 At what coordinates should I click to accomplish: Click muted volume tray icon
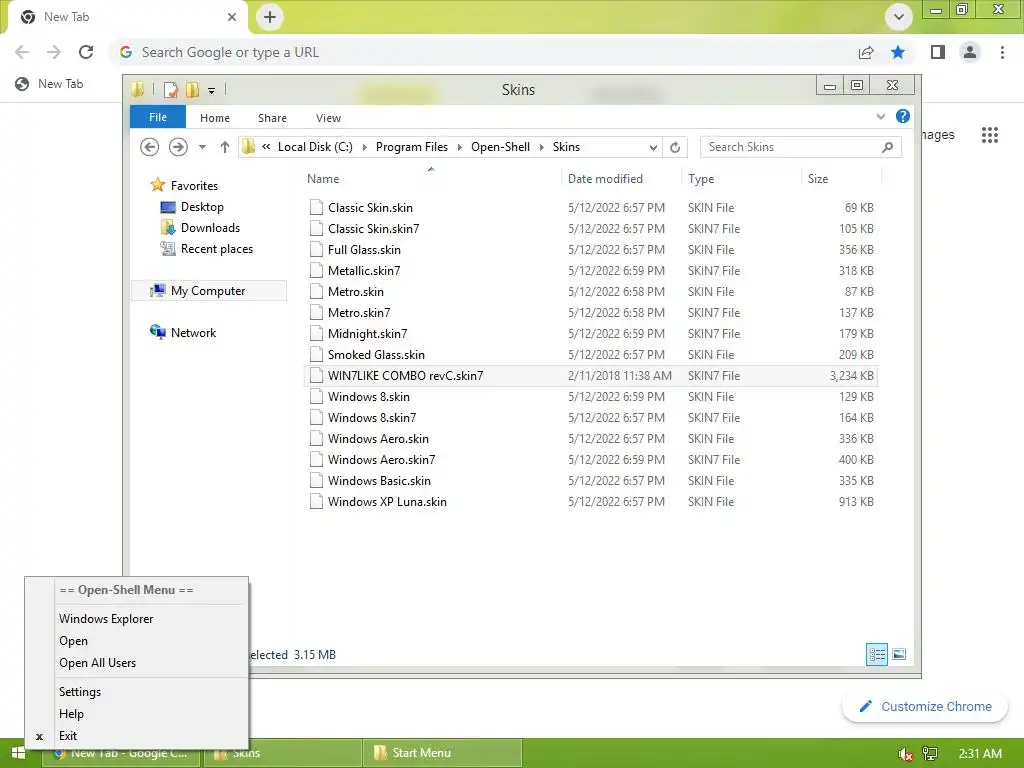[905, 754]
